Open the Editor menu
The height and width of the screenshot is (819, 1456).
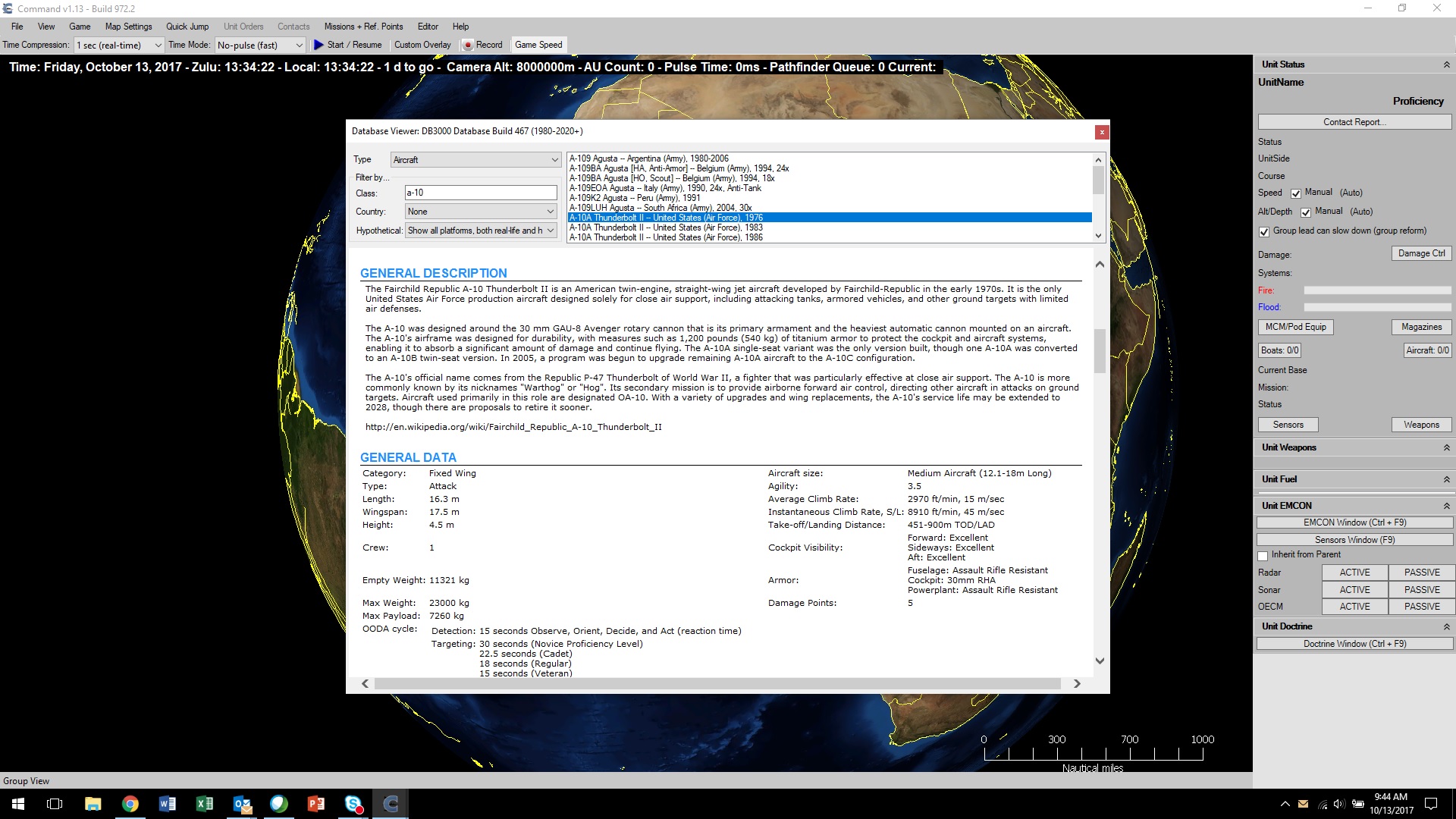coord(428,27)
